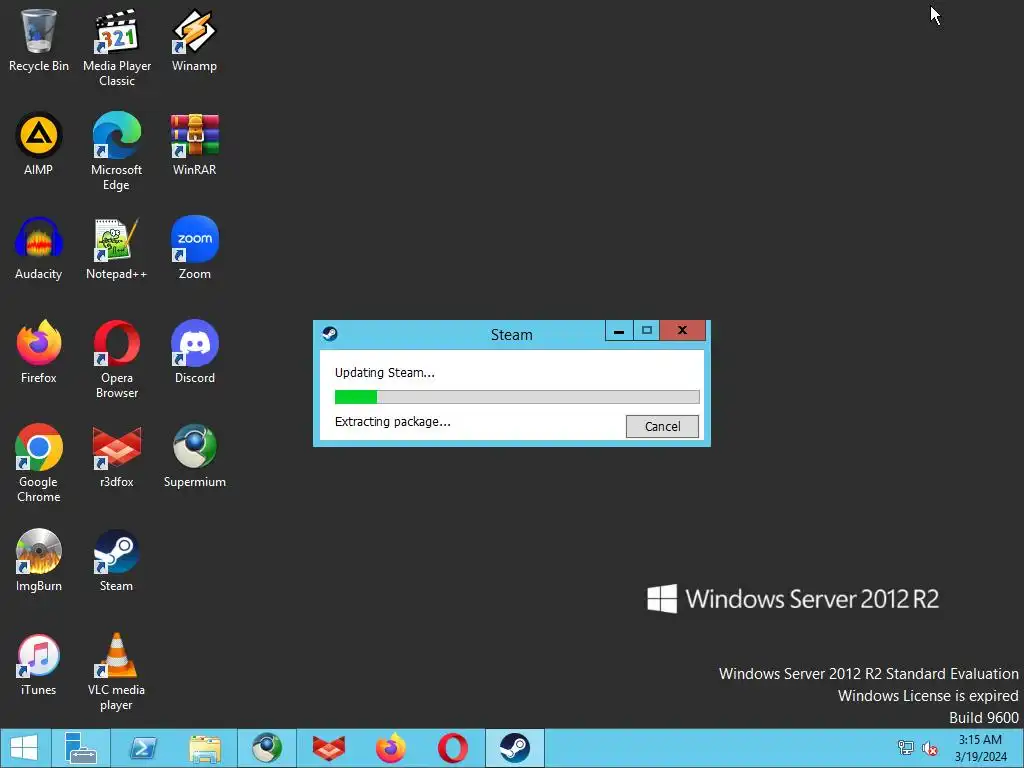Screen dimensions: 1024x768
Task: Click the "Updating Steam..." label
Action: tap(385, 373)
